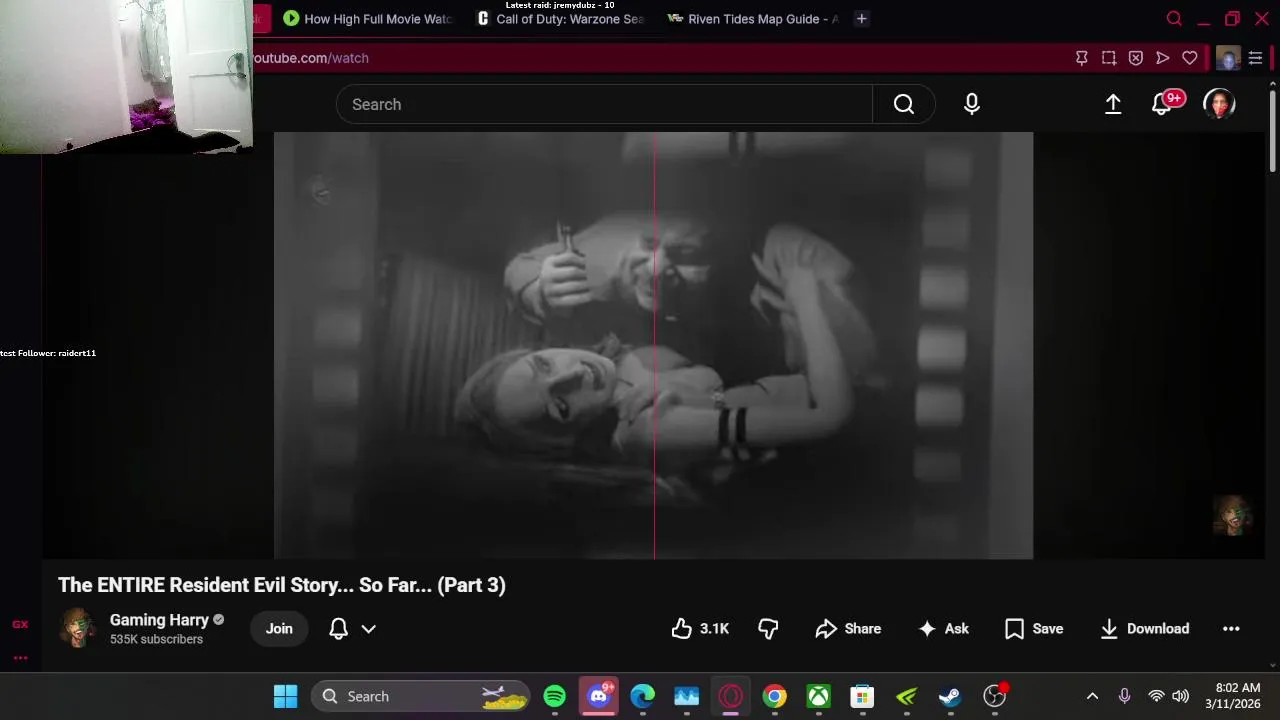Open NVIDIA app from the taskbar
The height and width of the screenshot is (720, 1280).
coord(906,696)
